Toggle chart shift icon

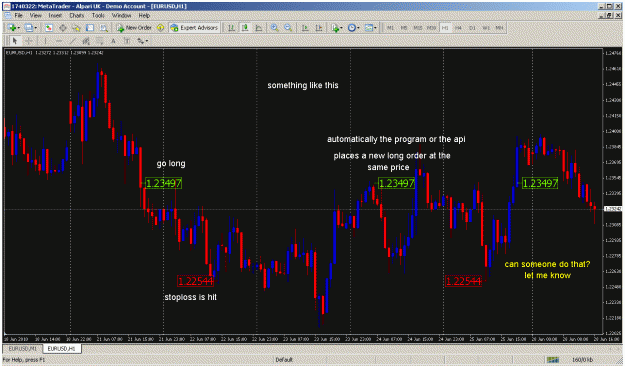click(x=318, y=28)
